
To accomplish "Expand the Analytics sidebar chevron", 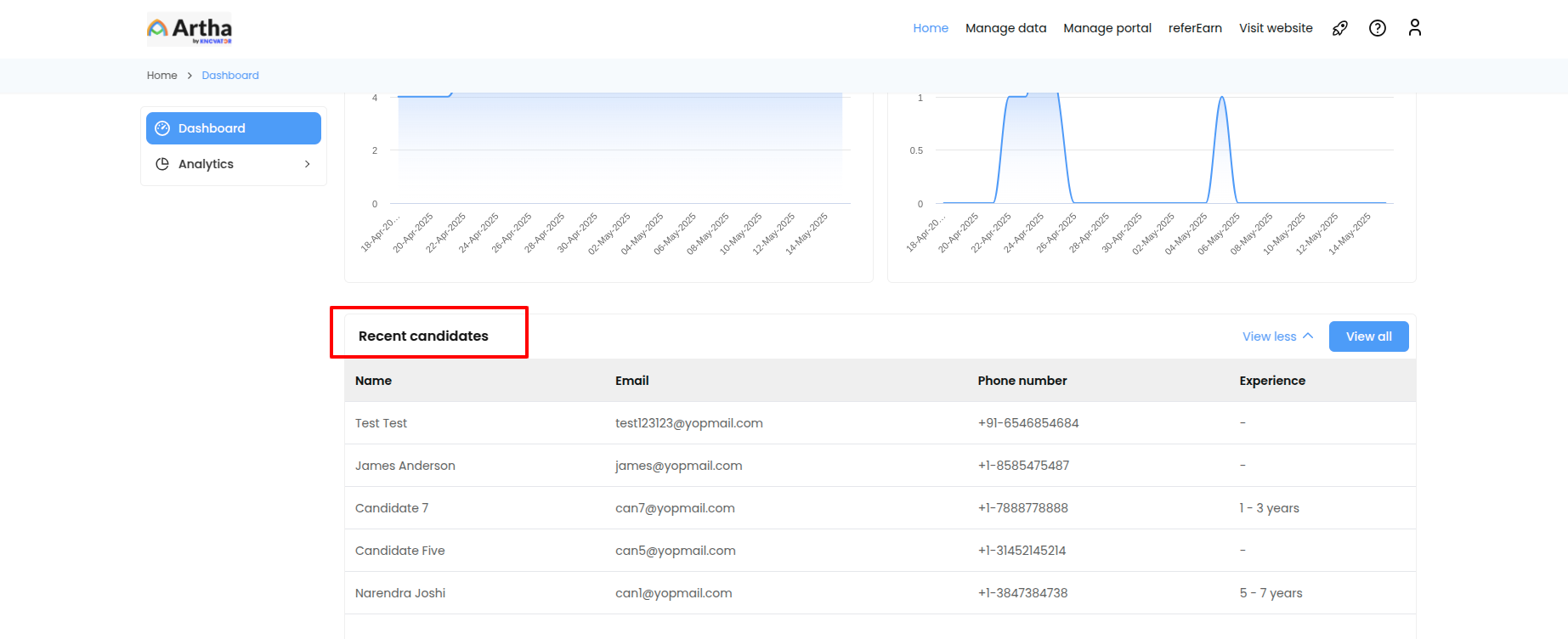I will (x=307, y=164).
